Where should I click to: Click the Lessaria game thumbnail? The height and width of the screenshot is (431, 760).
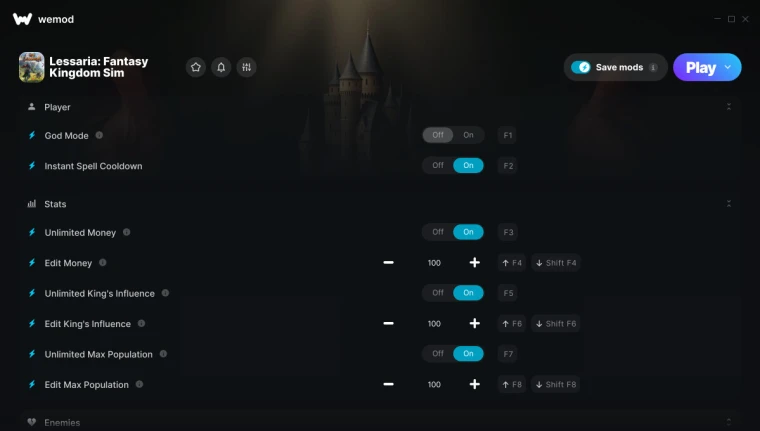(x=32, y=67)
